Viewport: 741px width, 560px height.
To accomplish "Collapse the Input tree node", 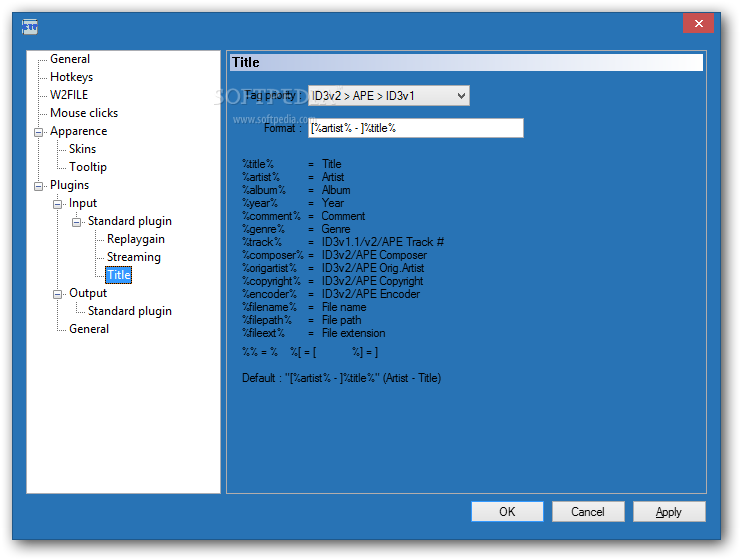I will [58, 204].
